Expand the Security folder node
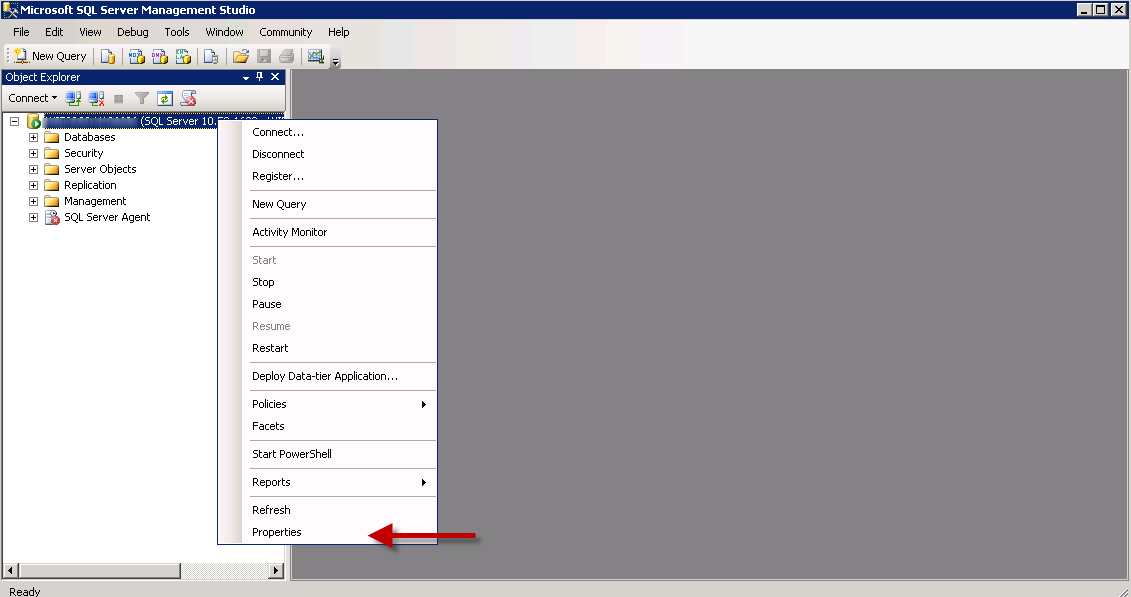This screenshot has width=1131, height=597. tap(33, 153)
